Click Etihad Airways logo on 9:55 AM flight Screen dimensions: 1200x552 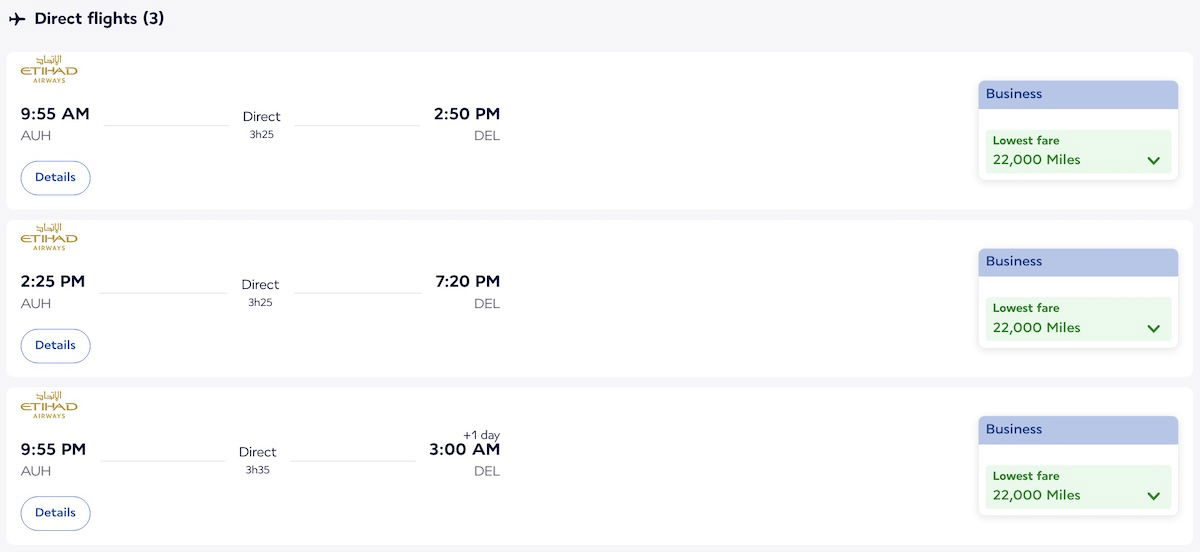(x=49, y=69)
